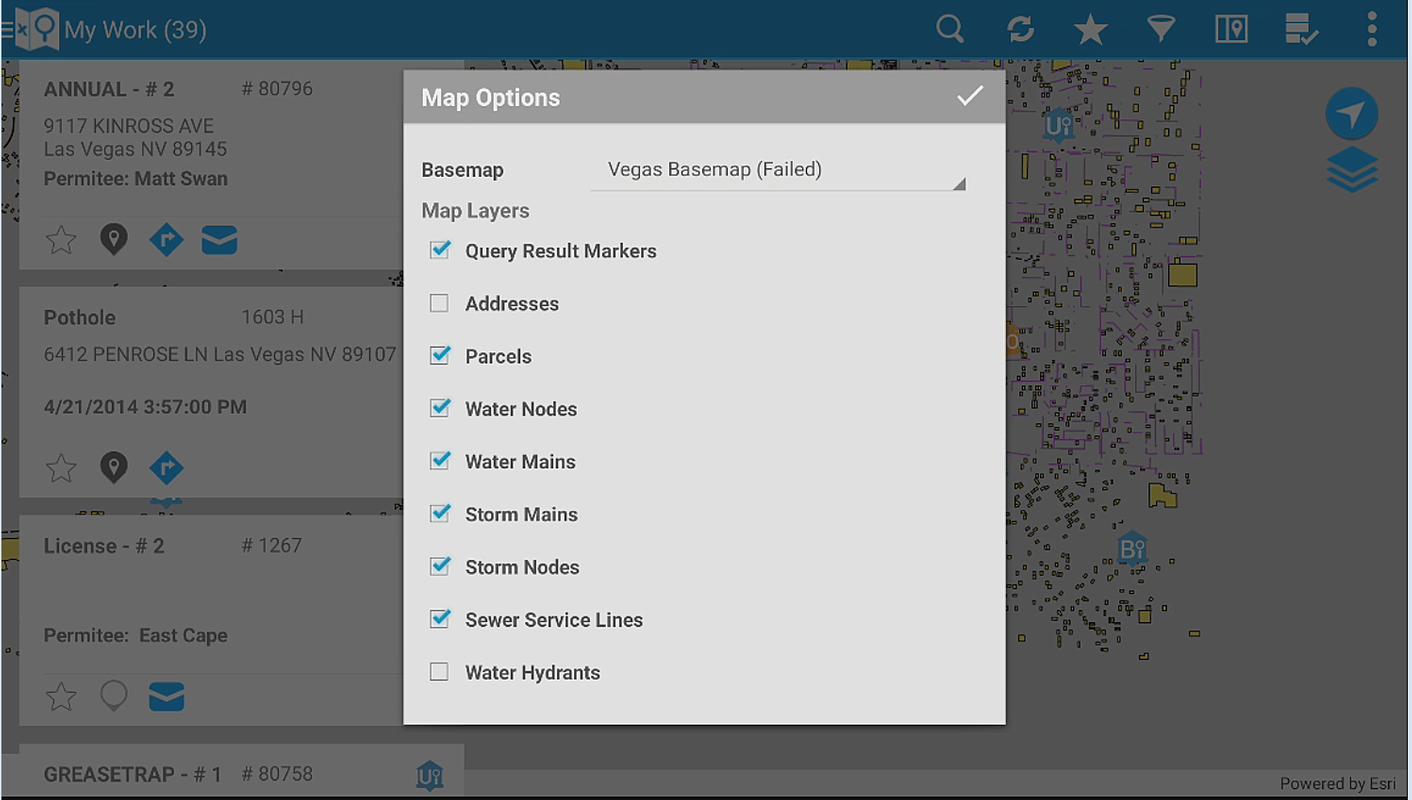This screenshot has width=1412, height=800.
Task: Email the License - # 2 permittee
Action: tap(166, 696)
